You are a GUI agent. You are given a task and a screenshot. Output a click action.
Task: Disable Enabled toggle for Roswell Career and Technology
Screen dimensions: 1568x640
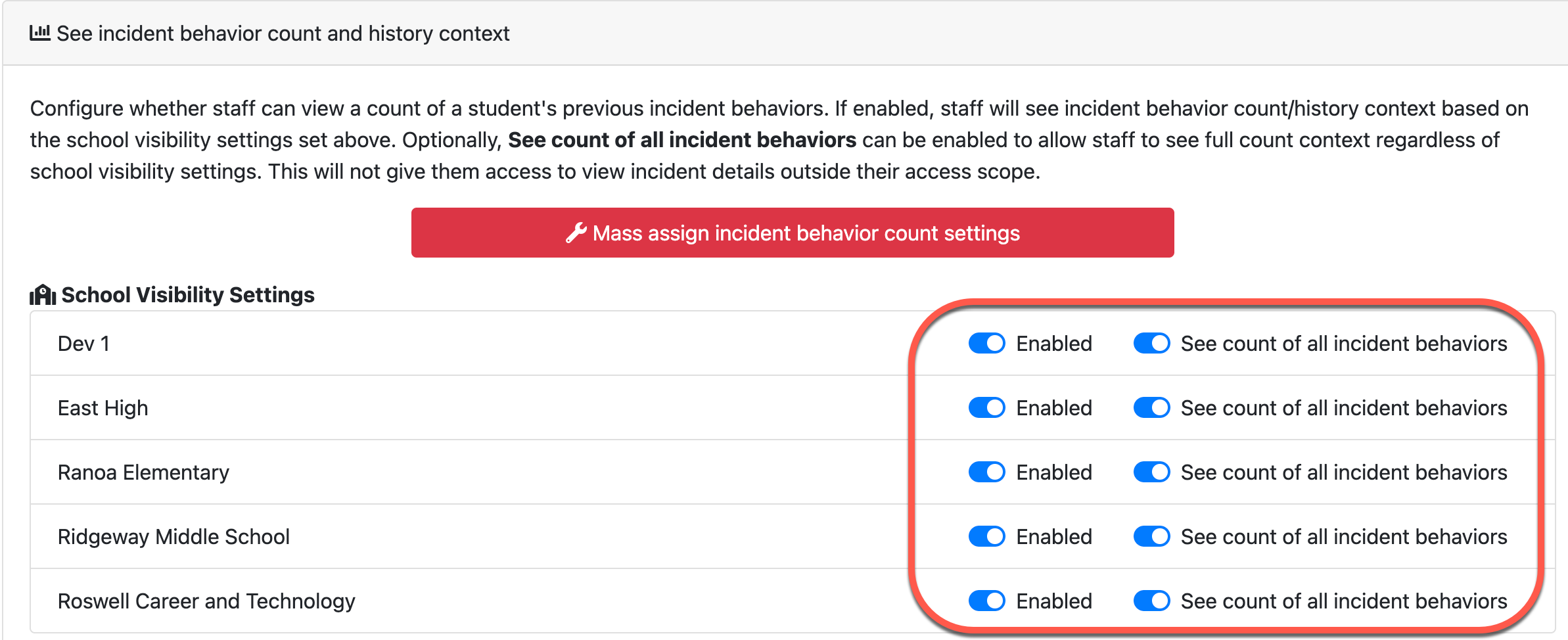[x=986, y=601]
